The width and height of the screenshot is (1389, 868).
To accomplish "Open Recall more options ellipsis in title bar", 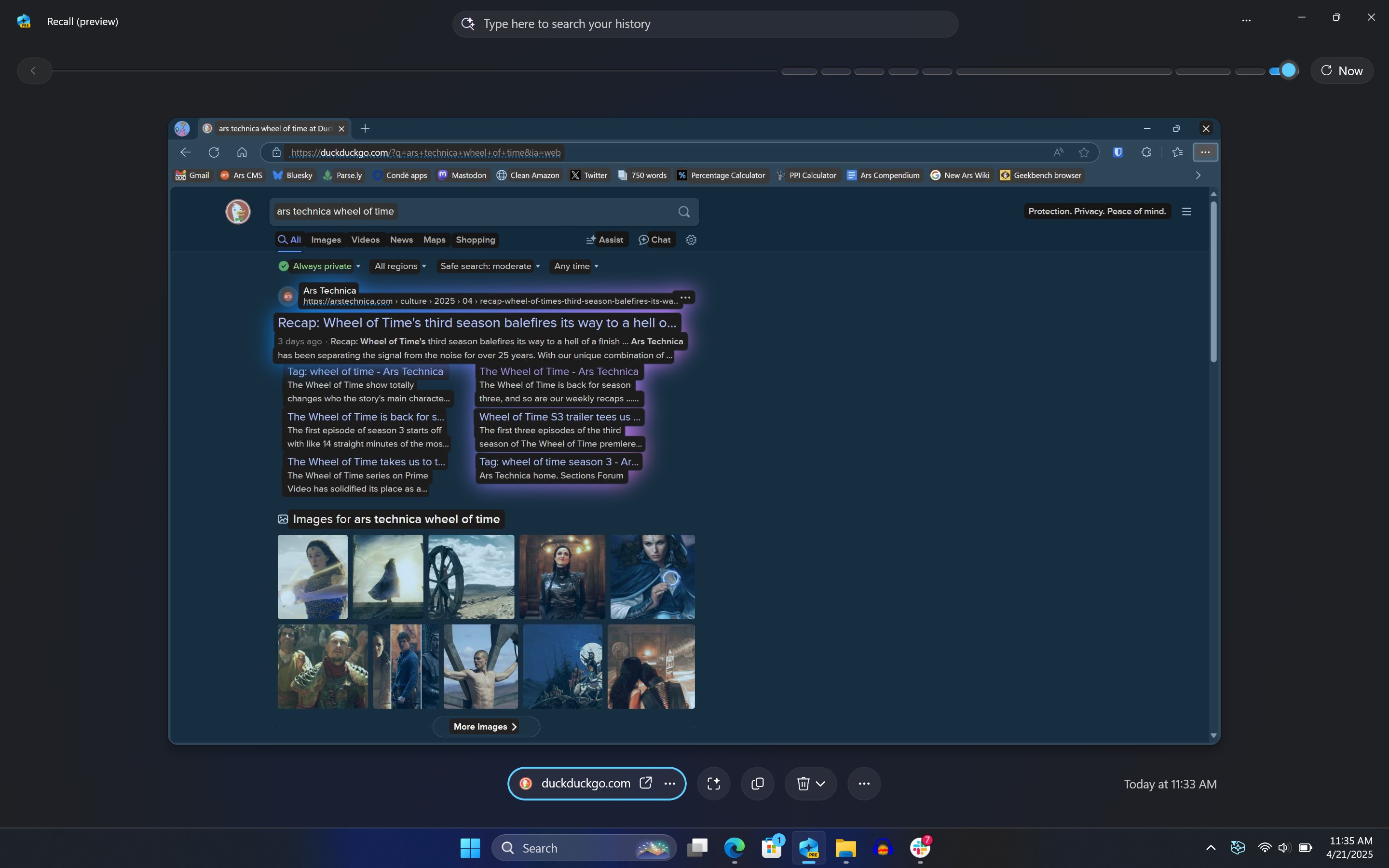I will point(1246,20).
